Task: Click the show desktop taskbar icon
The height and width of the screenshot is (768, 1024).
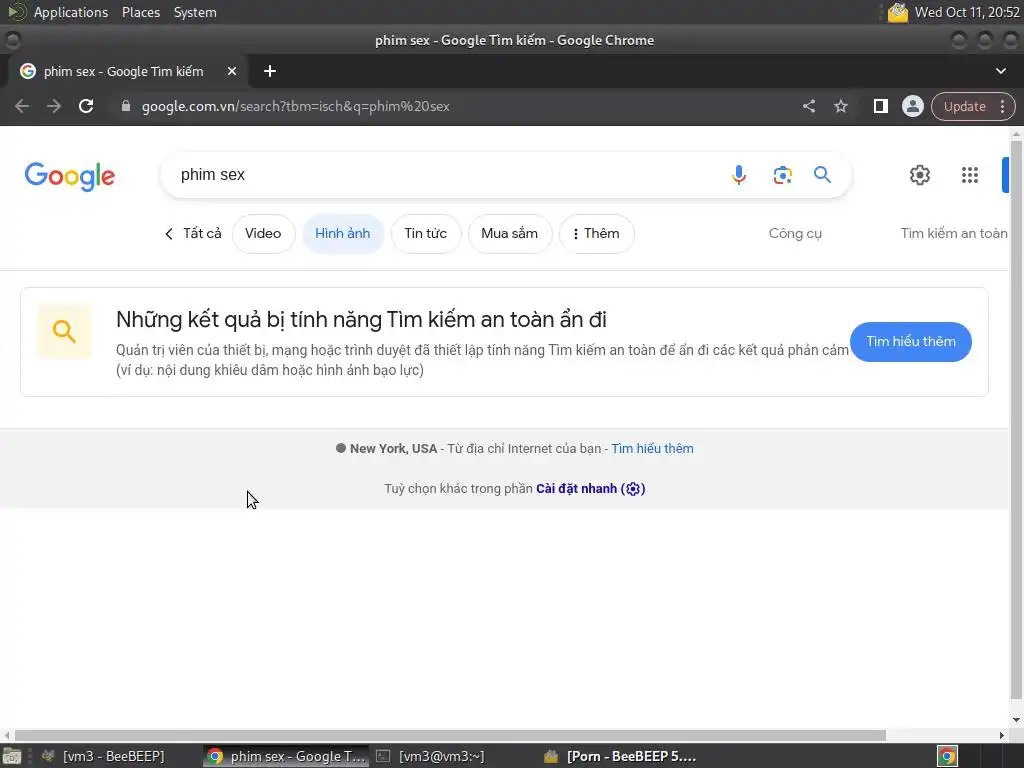Action: [12, 756]
